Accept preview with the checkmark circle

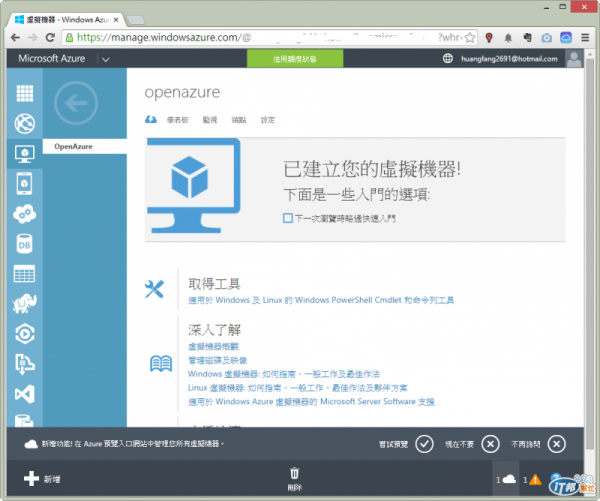coord(424,444)
